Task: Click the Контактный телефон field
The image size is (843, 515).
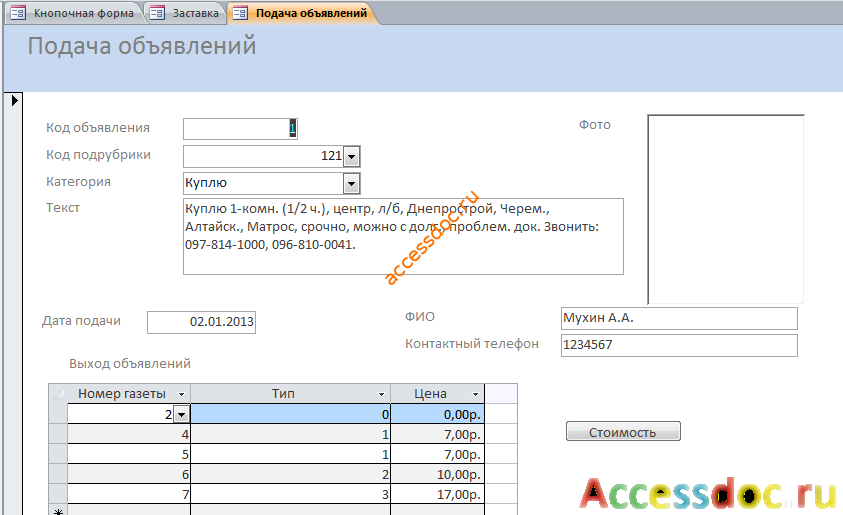Action: point(679,345)
